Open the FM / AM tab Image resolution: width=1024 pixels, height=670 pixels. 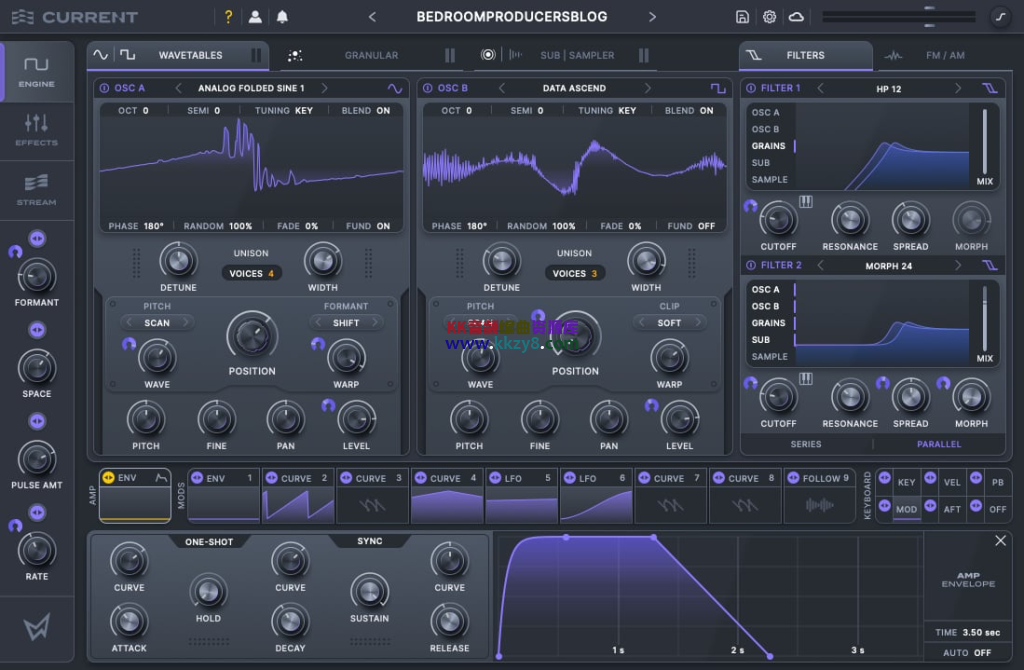coord(944,55)
